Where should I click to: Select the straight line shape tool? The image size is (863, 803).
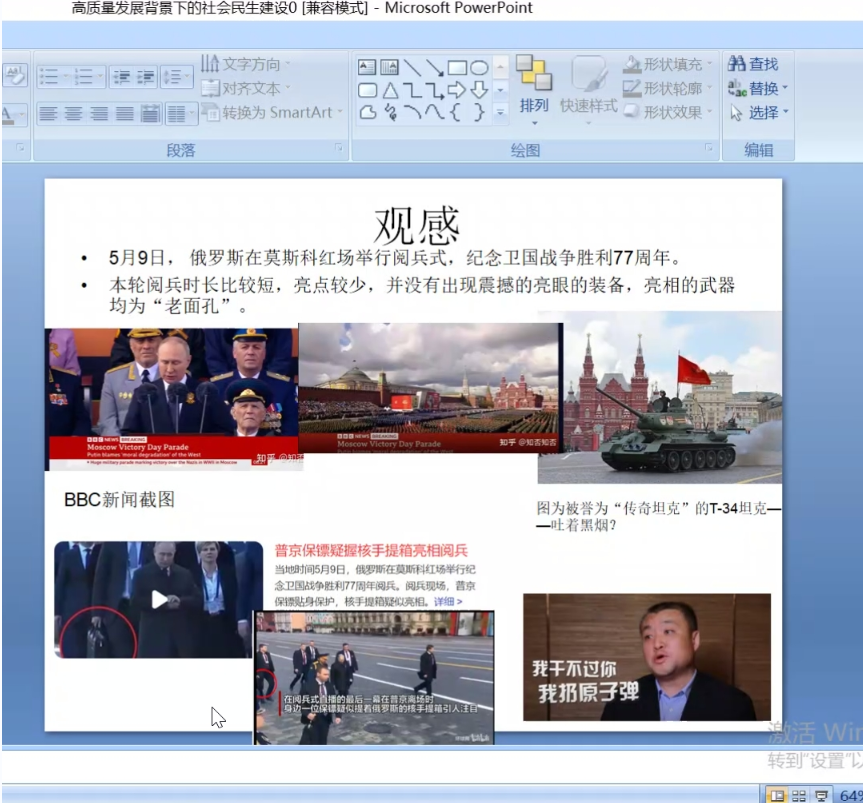412,68
